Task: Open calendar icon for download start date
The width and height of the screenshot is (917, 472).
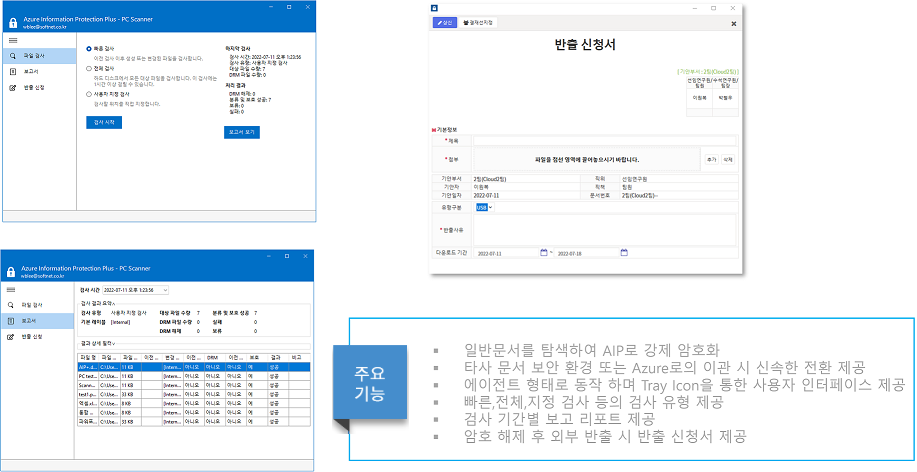Action: click(544, 252)
